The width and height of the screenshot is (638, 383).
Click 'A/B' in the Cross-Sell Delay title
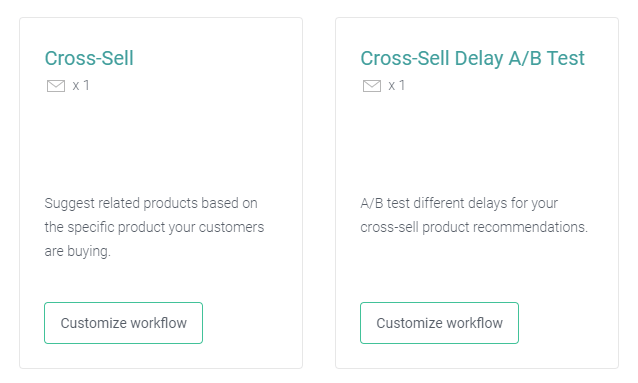tap(525, 58)
